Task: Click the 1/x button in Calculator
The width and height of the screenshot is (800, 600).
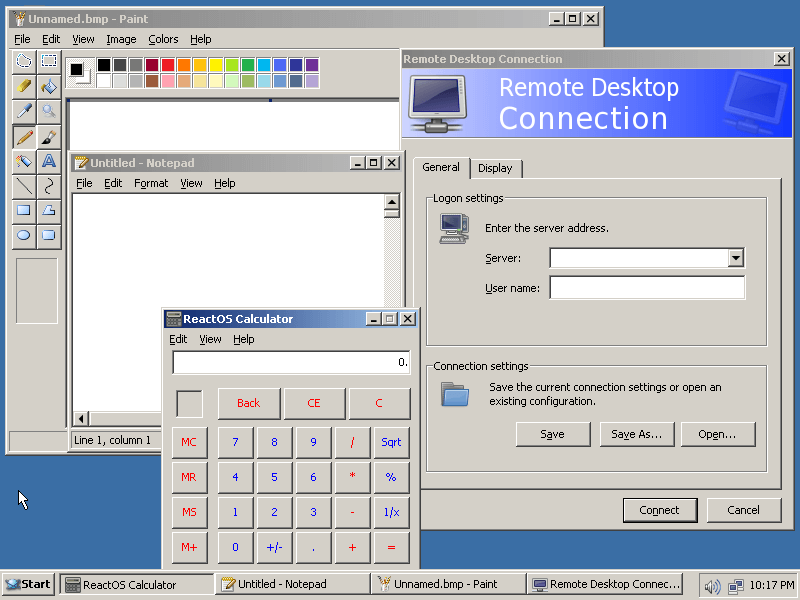Action: point(391,512)
